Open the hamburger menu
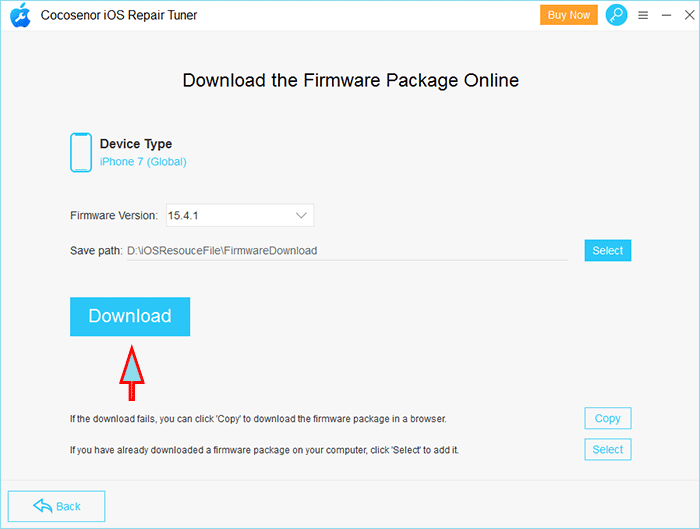700x529 pixels. click(643, 16)
